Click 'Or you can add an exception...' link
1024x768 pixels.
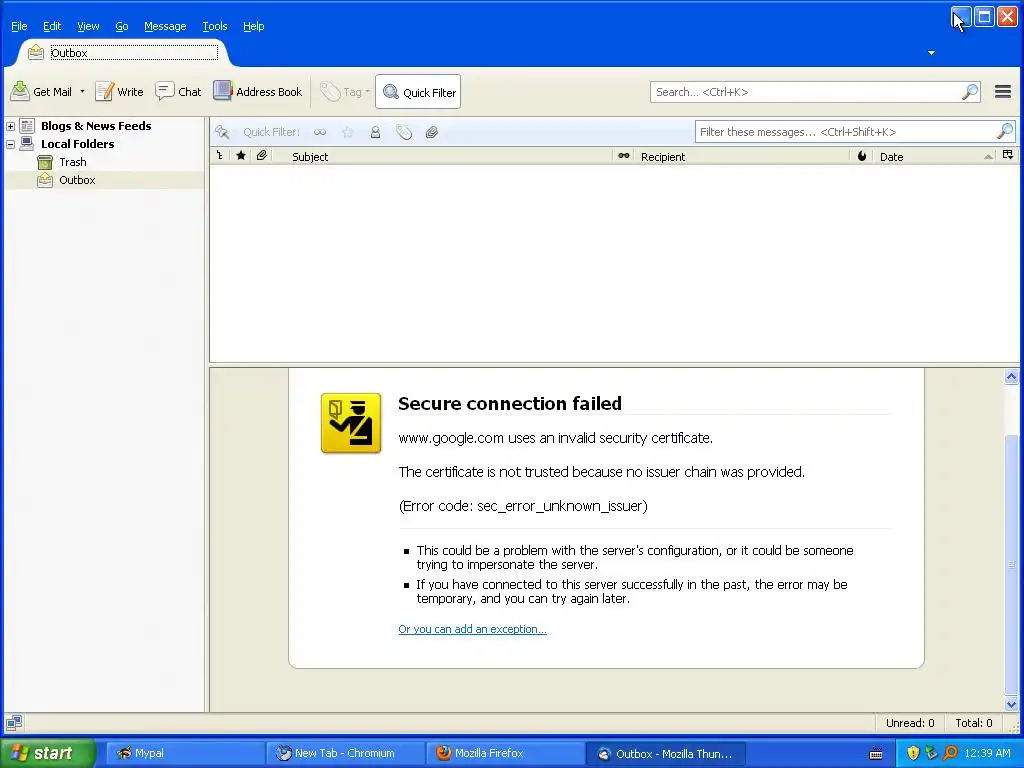point(472,629)
